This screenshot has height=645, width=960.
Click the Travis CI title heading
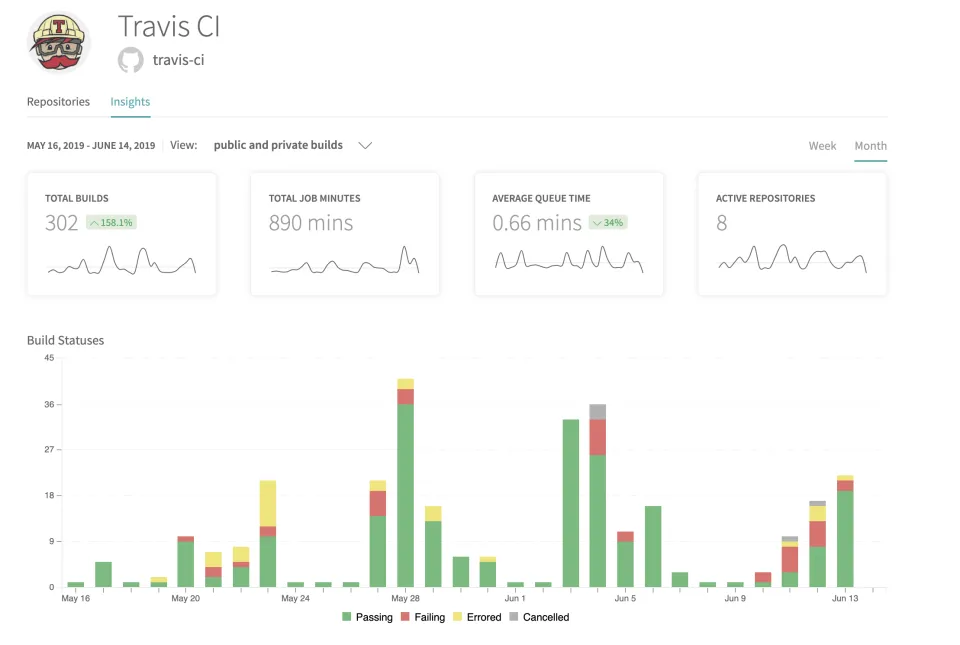(x=169, y=27)
